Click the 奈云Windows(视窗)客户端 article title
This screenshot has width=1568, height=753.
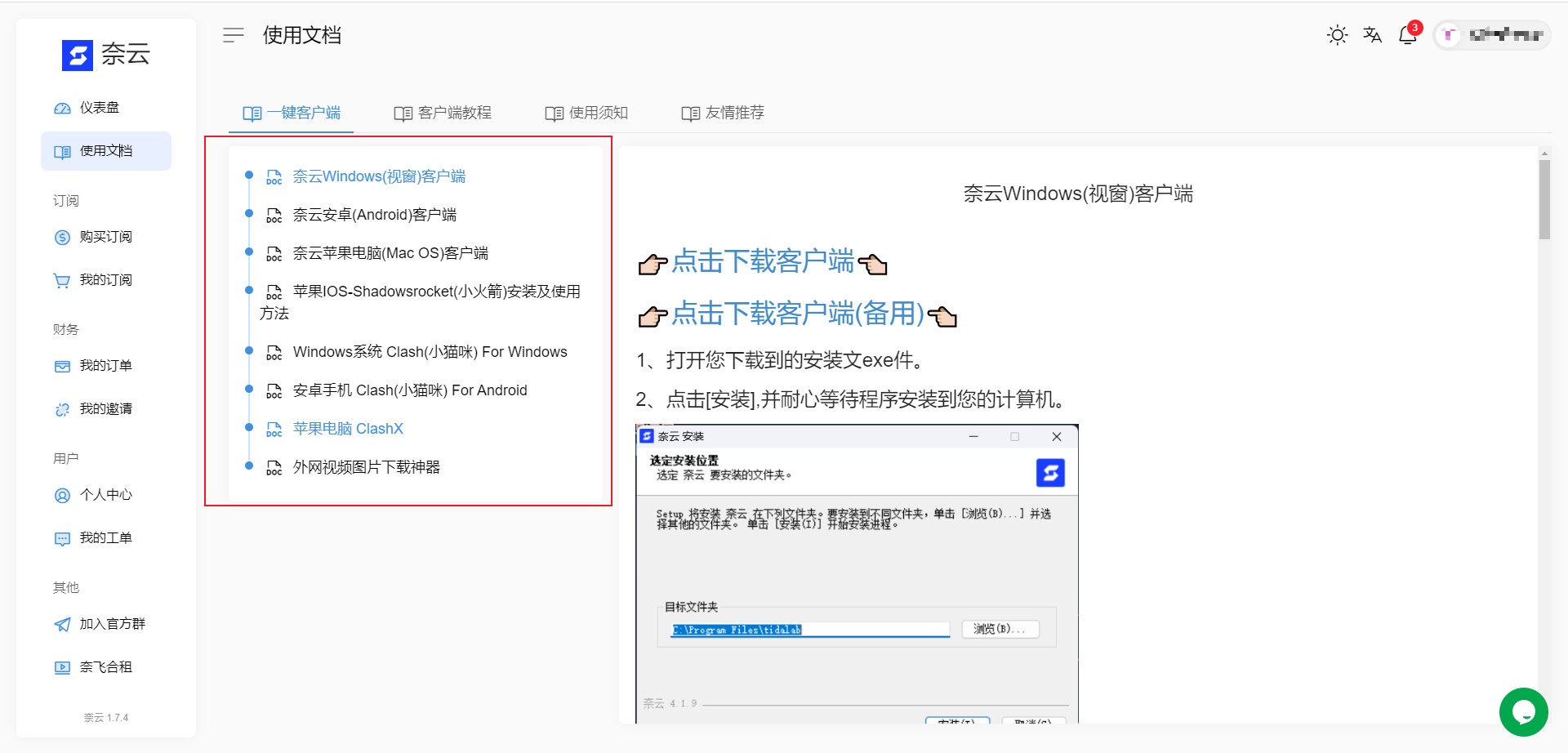pyautogui.click(x=1078, y=194)
